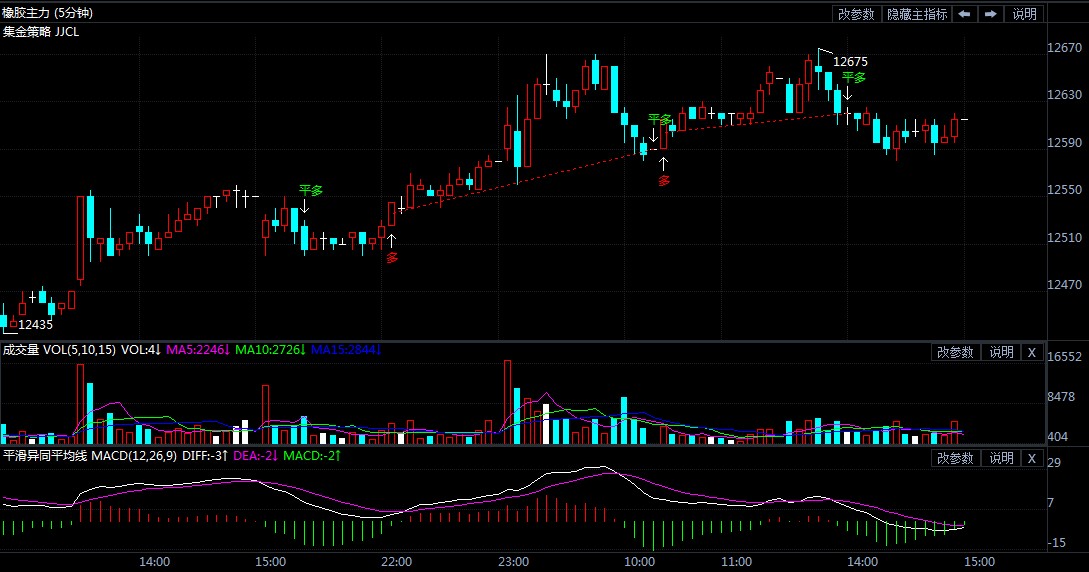Click the MACD:-2 green readout
The height and width of the screenshot is (572, 1089).
[312, 455]
